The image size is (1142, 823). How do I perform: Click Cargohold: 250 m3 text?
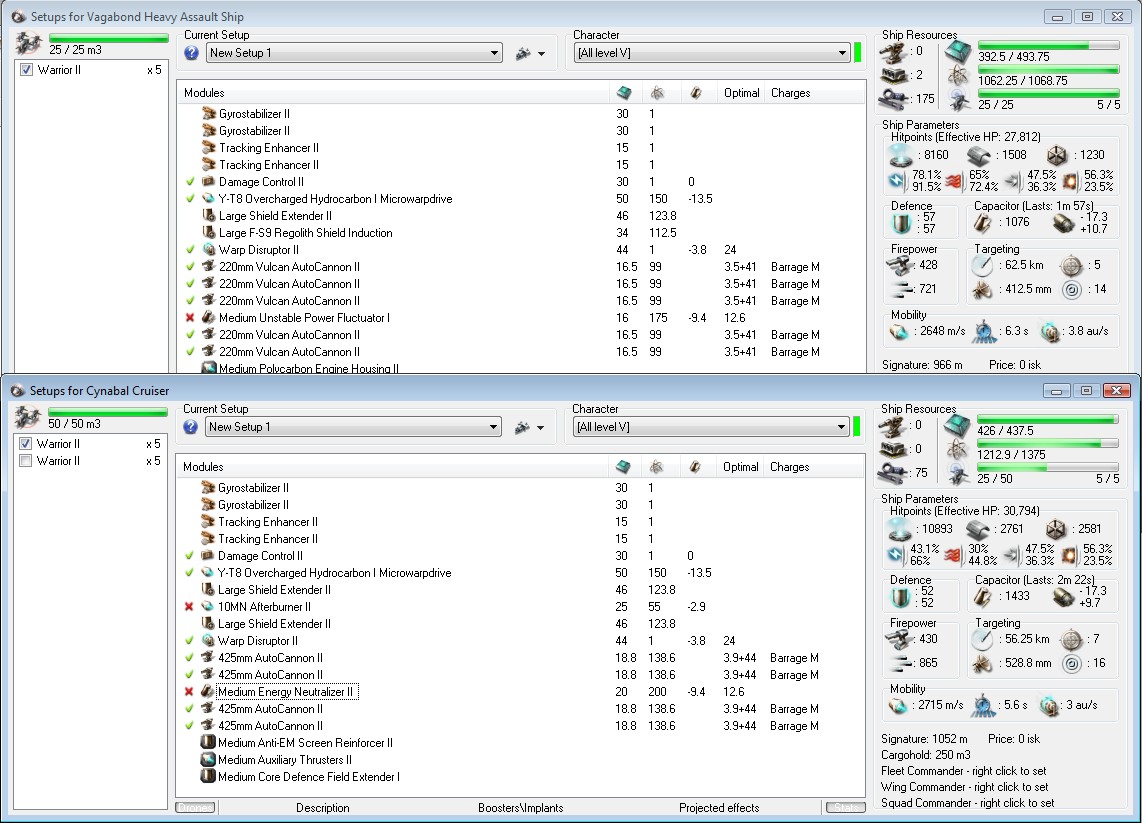point(926,755)
